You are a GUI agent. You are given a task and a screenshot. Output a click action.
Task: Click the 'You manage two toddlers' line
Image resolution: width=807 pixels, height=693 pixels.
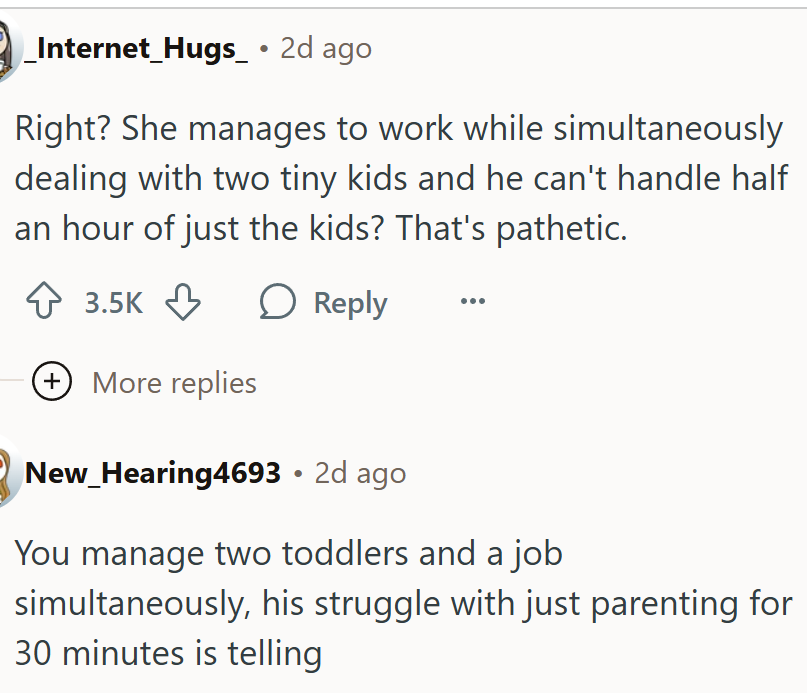pos(289,553)
